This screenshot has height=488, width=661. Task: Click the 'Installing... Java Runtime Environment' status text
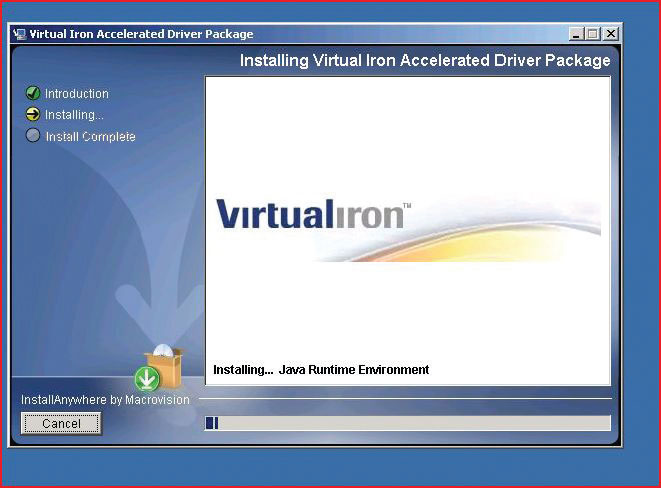(x=321, y=370)
